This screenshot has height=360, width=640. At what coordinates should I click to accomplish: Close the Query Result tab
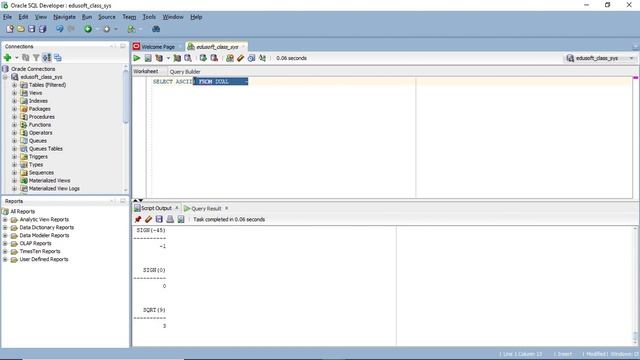(x=227, y=208)
